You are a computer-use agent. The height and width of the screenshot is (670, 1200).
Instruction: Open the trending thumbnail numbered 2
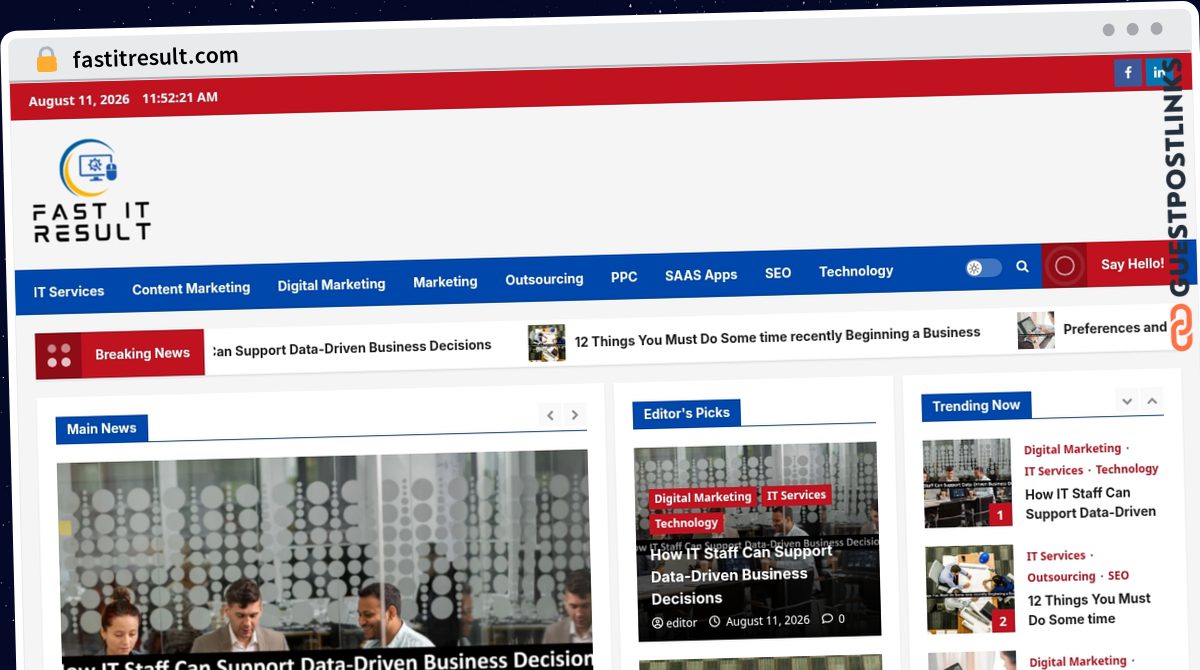point(970,589)
